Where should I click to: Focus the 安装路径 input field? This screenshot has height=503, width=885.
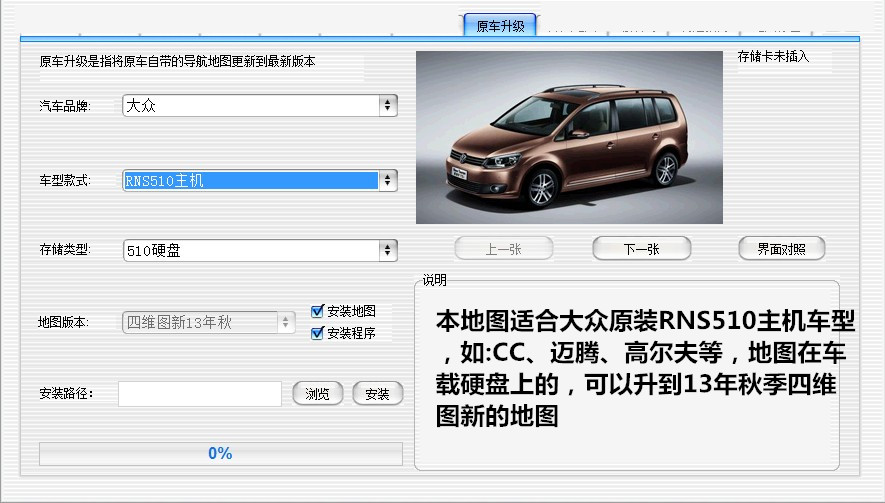(200, 393)
